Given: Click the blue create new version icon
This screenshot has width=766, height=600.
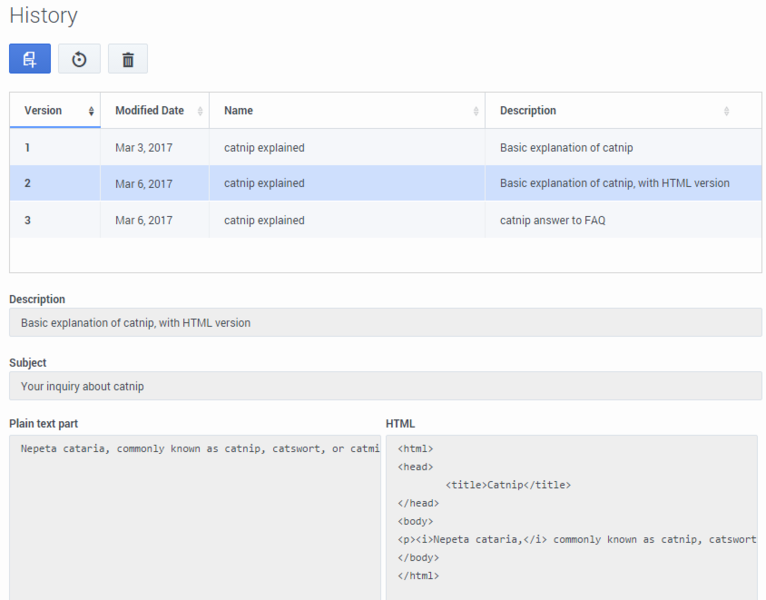Looking at the screenshot, I should click(x=30, y=59).
